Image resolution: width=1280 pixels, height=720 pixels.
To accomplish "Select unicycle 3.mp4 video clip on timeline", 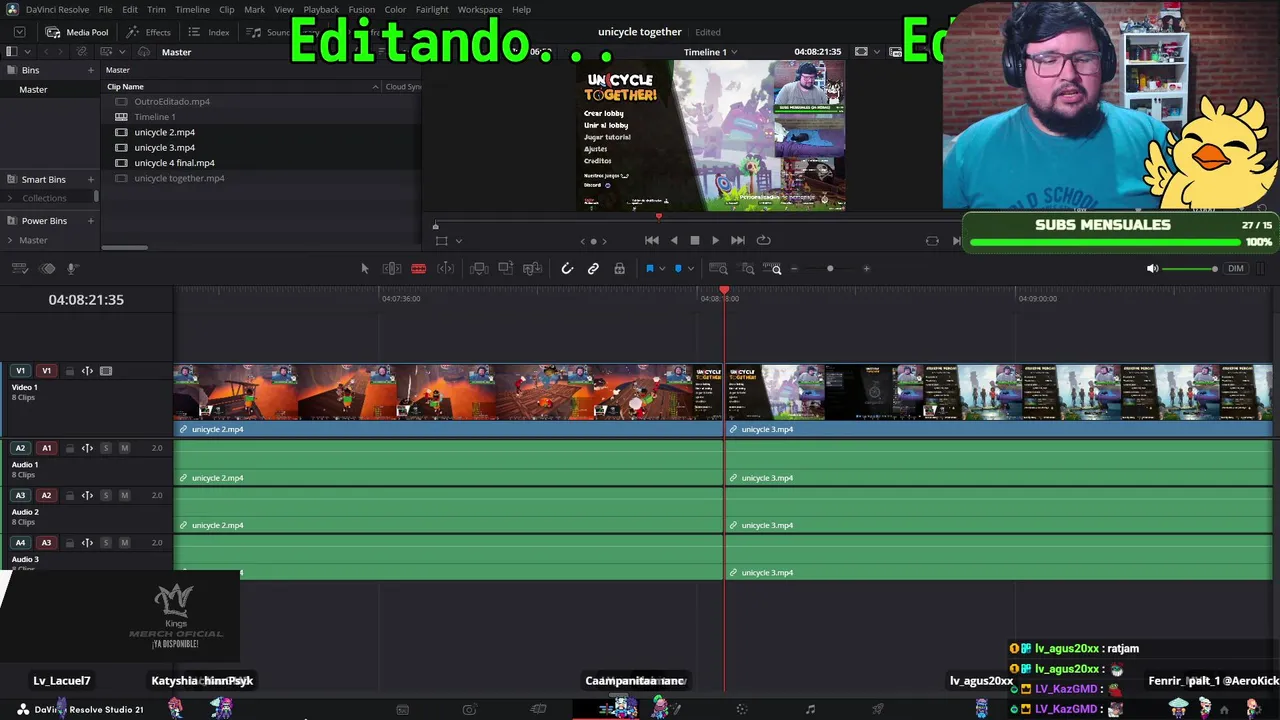I will [x=998, y=400].
